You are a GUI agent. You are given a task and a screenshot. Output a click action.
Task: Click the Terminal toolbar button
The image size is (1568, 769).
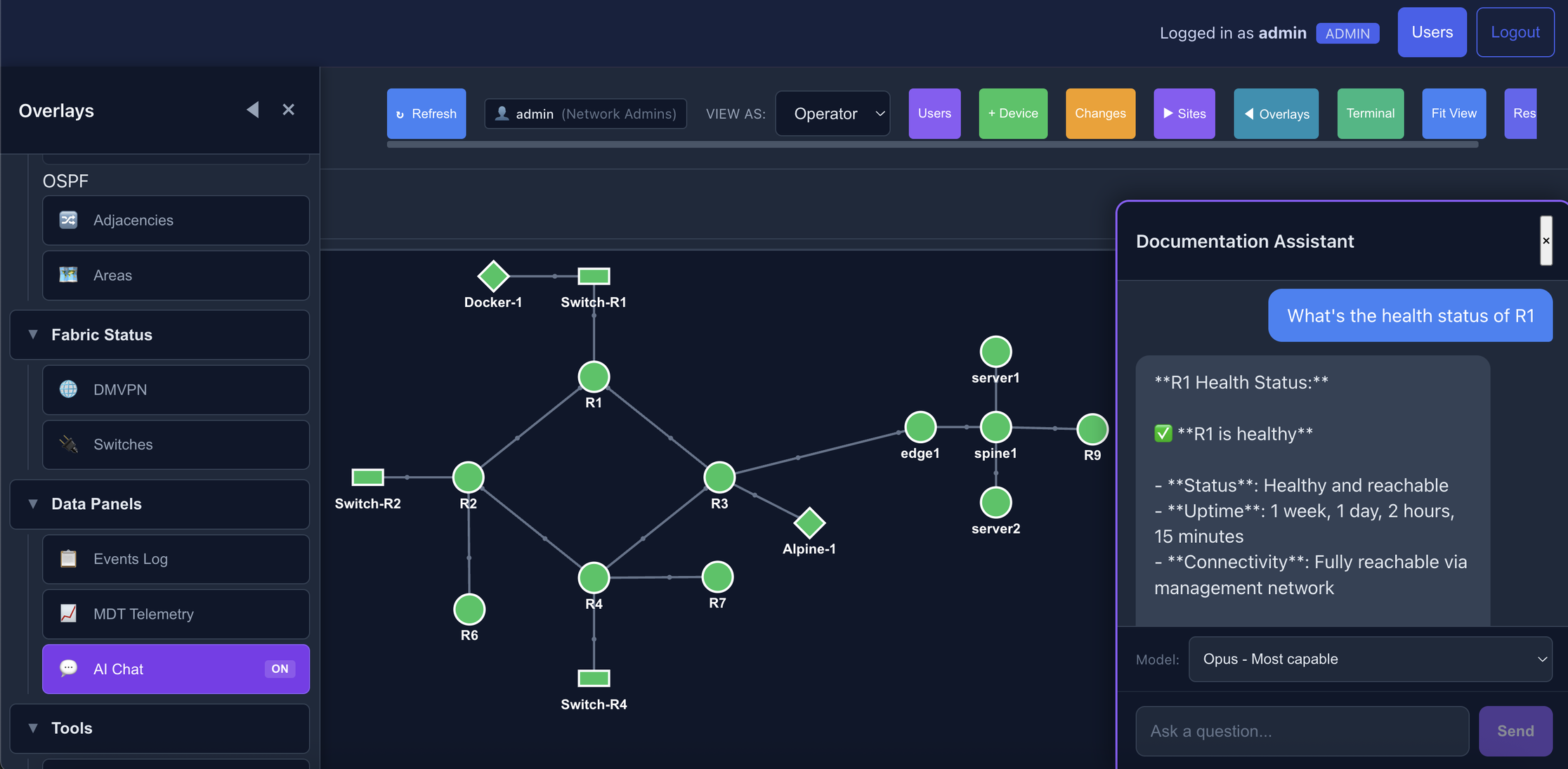click(1370, 114)
